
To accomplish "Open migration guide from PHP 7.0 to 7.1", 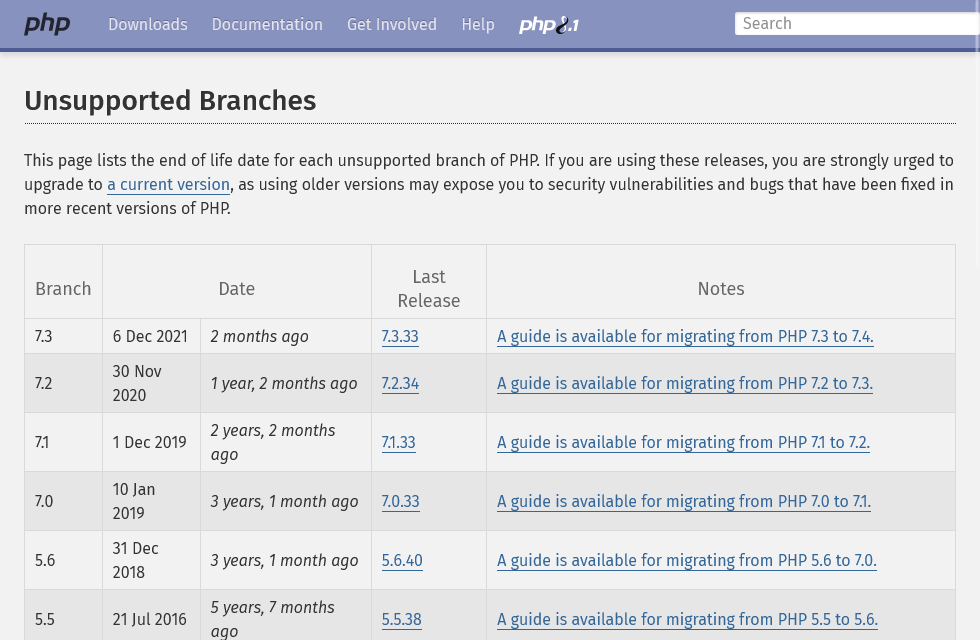I will pyautogui.click(x=684, y=501).
